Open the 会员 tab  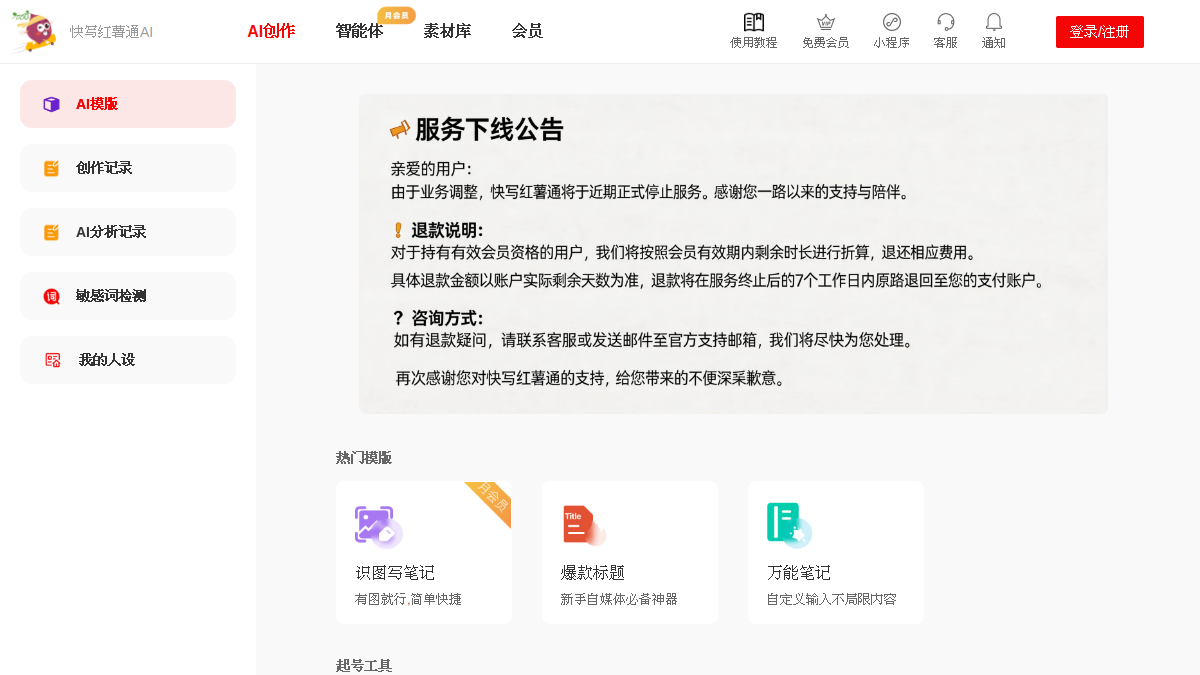click(527, 31)
